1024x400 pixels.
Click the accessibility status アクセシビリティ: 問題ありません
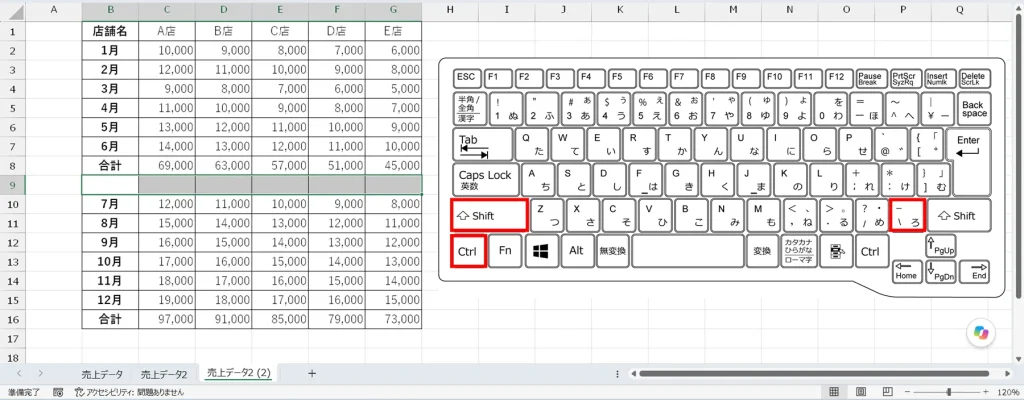coord(129,392)
